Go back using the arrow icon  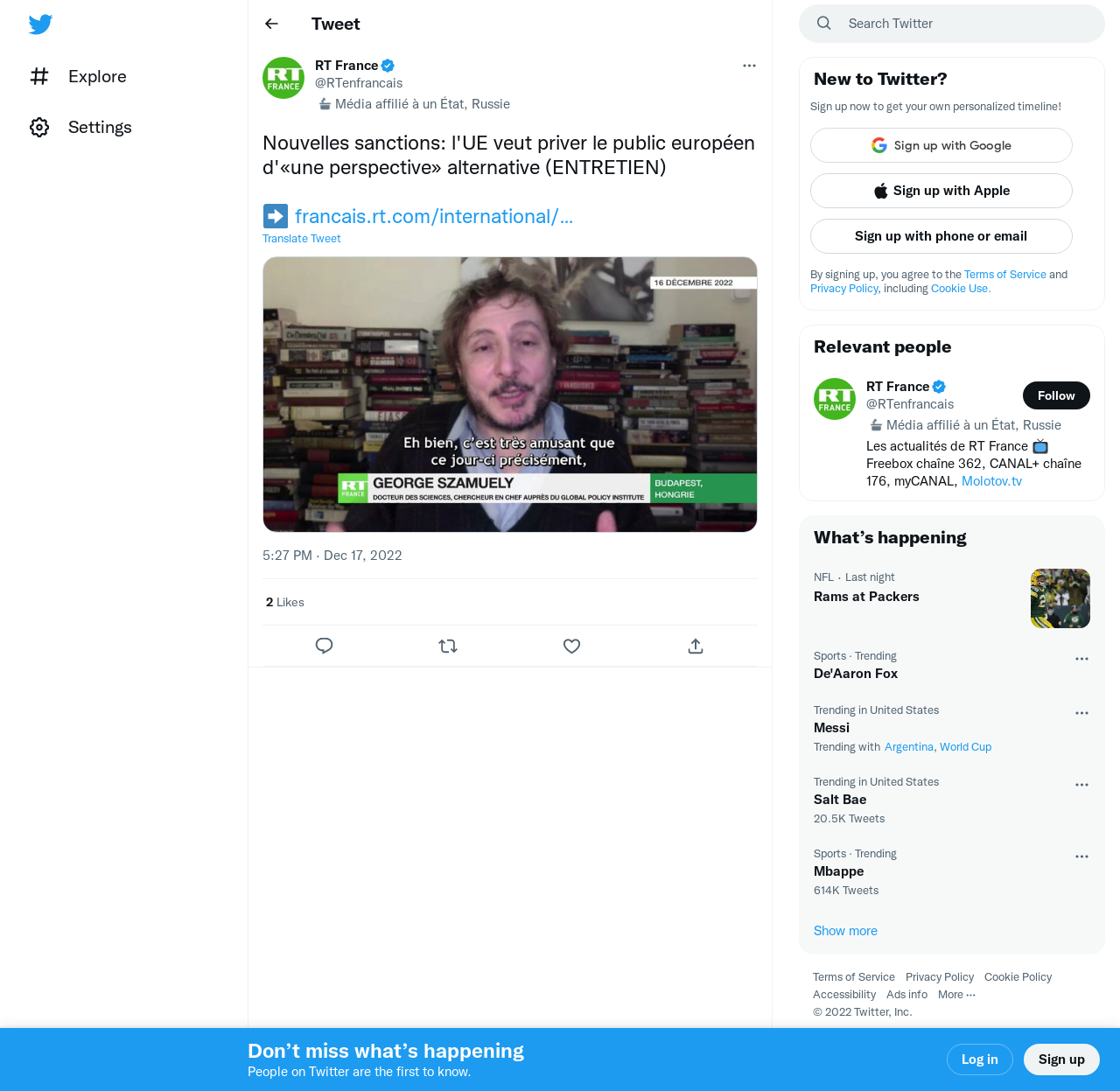pyautogui.click(x=272, y=24)
